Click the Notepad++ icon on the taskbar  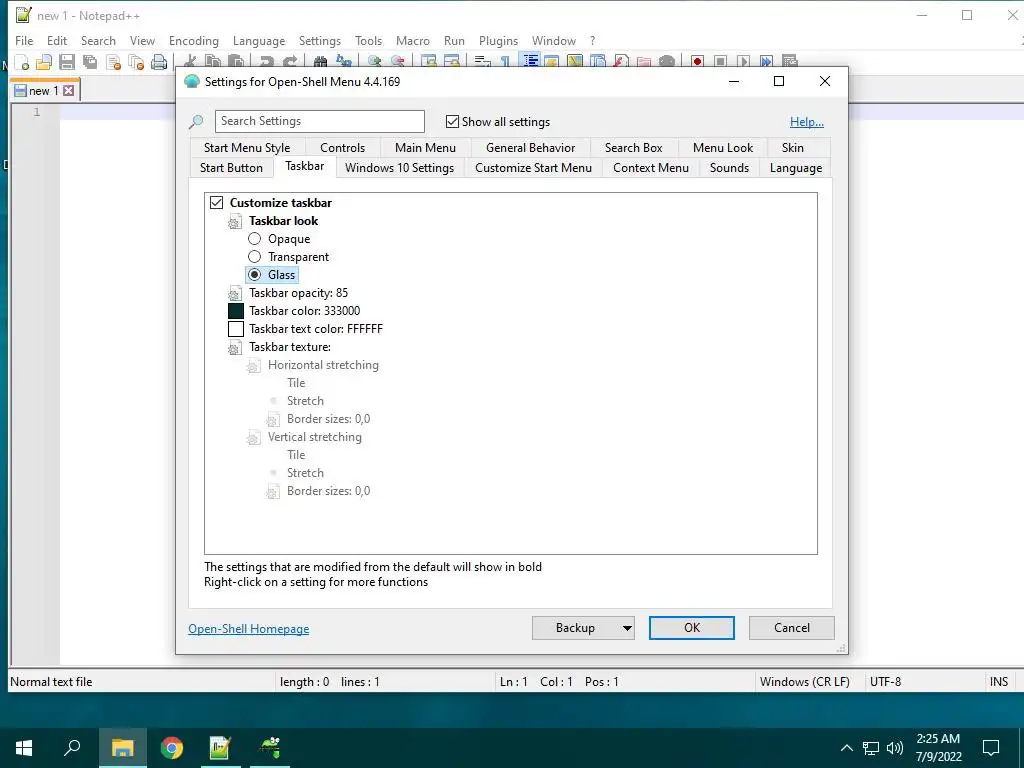[x=220, y=747]
